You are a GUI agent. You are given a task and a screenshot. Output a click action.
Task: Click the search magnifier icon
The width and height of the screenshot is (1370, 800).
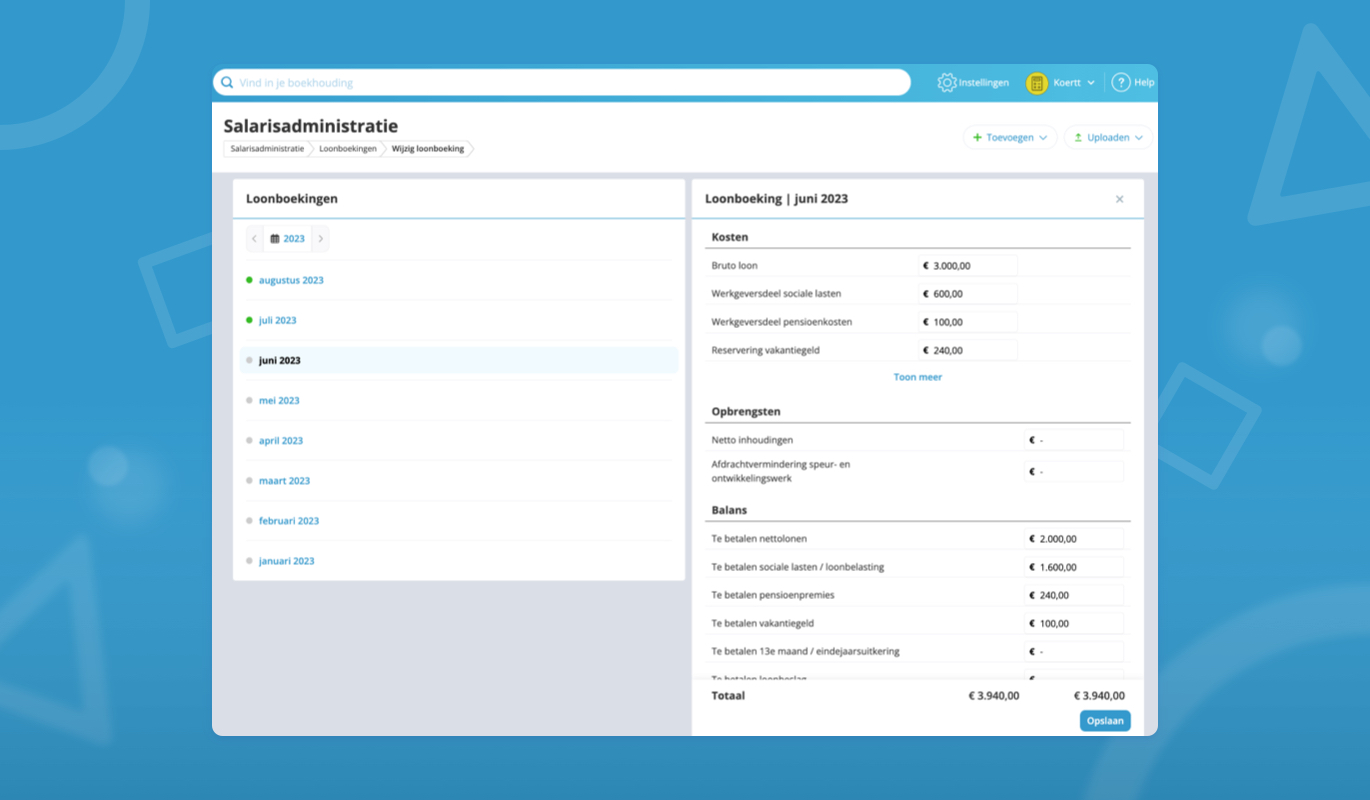[x=227, y=83]
